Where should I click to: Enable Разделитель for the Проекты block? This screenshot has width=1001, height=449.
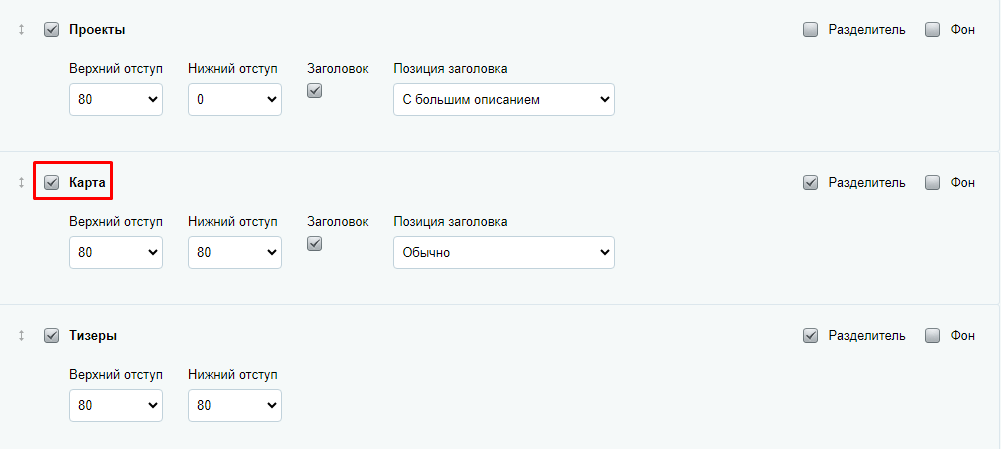pos(810,30)
